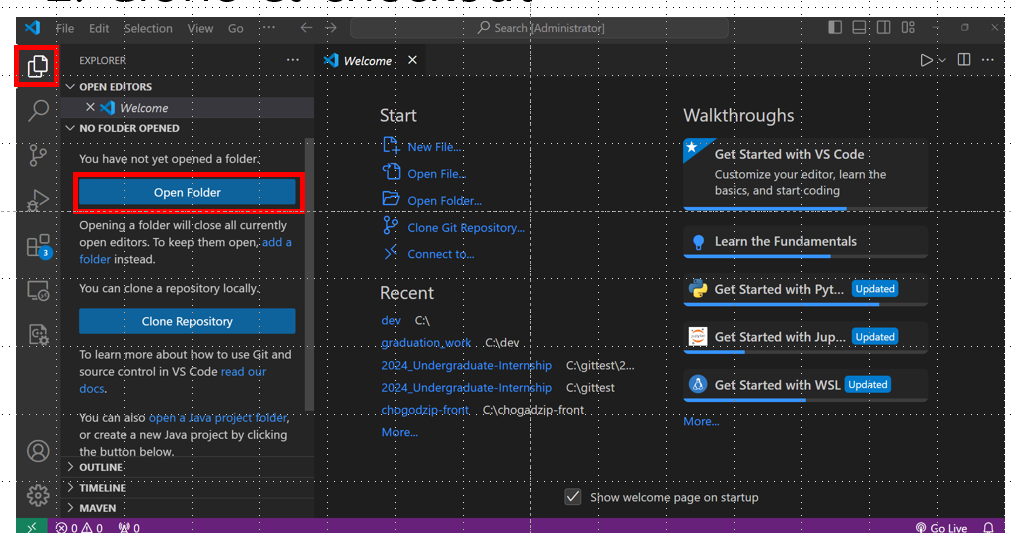The height and width of the screenshot is (533, 1012).
Task: Click the ports forwarded status item
Action: click(129, 527)
